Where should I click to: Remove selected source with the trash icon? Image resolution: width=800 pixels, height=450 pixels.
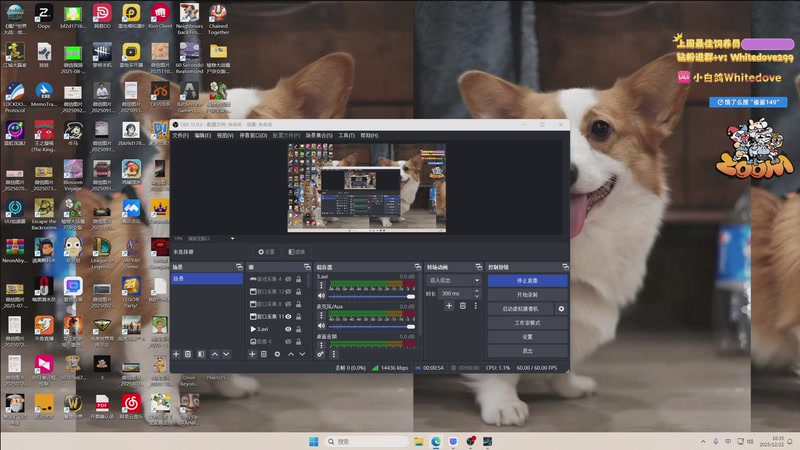pos(264,354)
